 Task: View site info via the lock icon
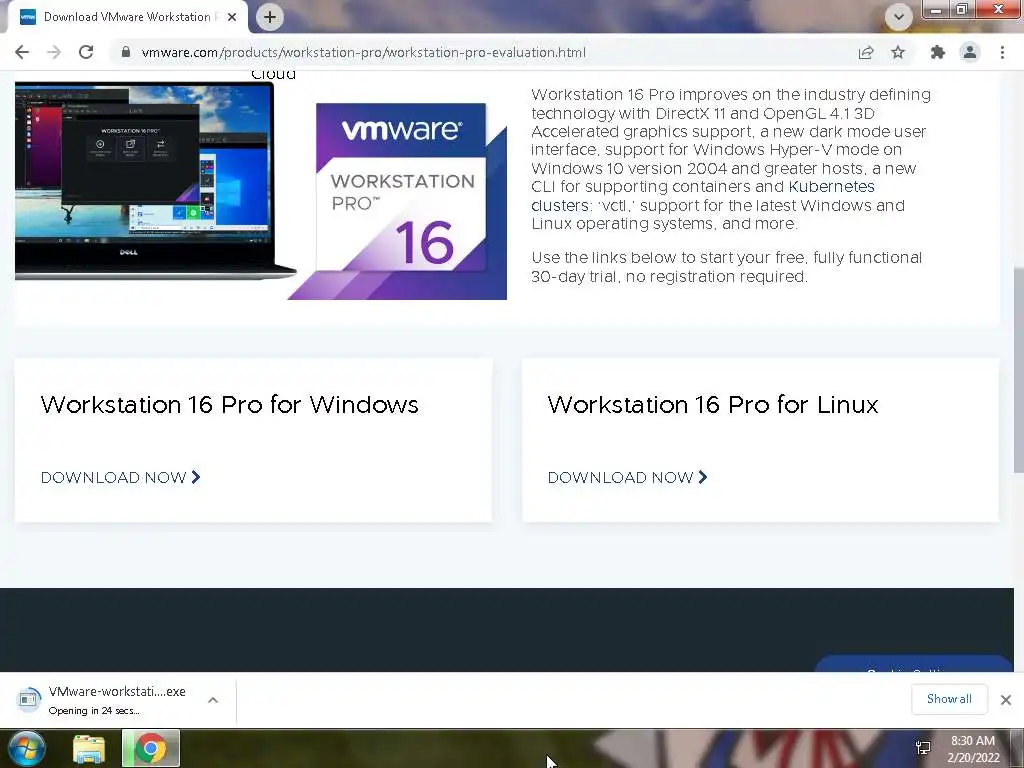(x=126, y=52)
